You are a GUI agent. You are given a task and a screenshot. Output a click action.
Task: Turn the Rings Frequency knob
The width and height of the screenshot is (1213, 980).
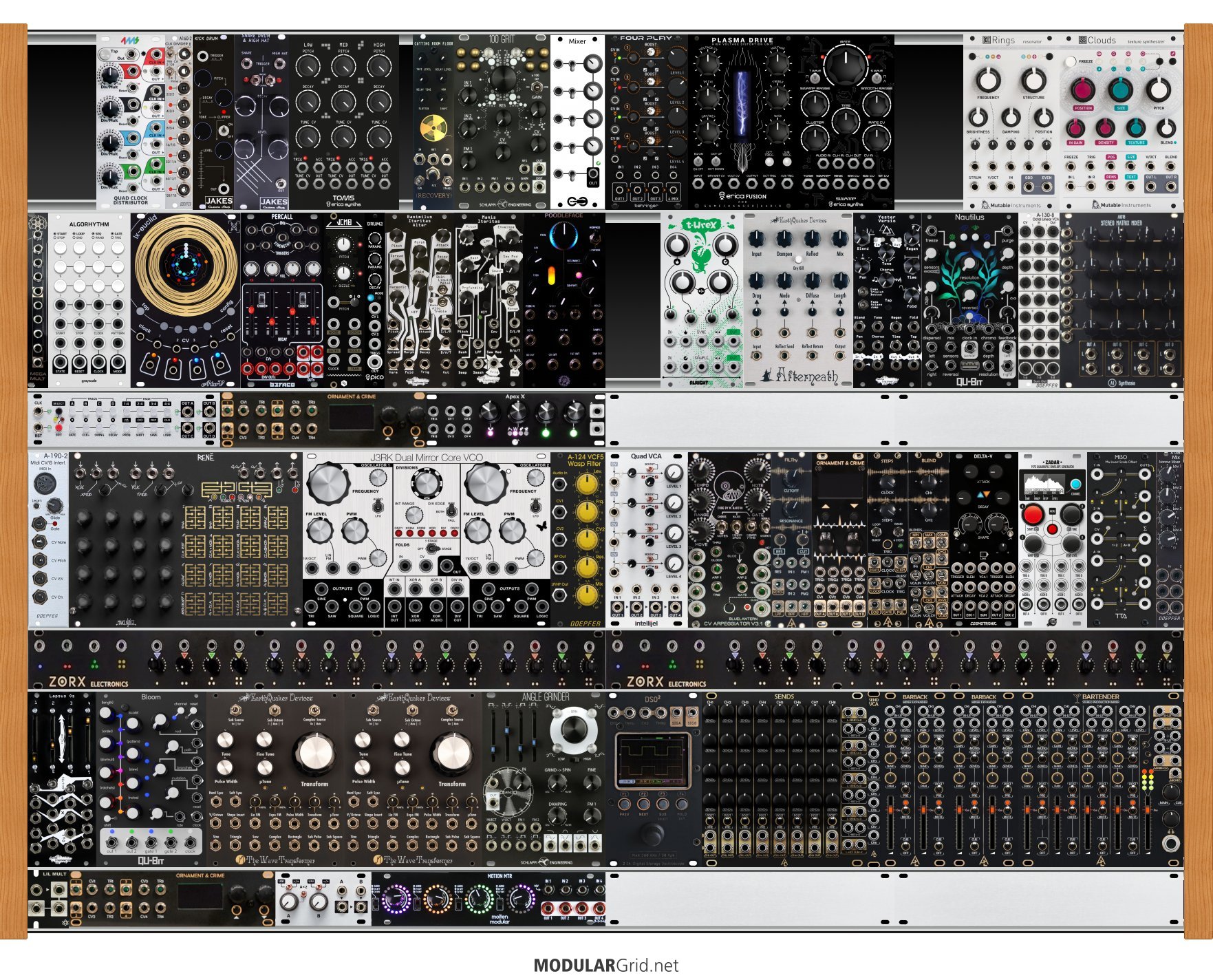(988, 79)
